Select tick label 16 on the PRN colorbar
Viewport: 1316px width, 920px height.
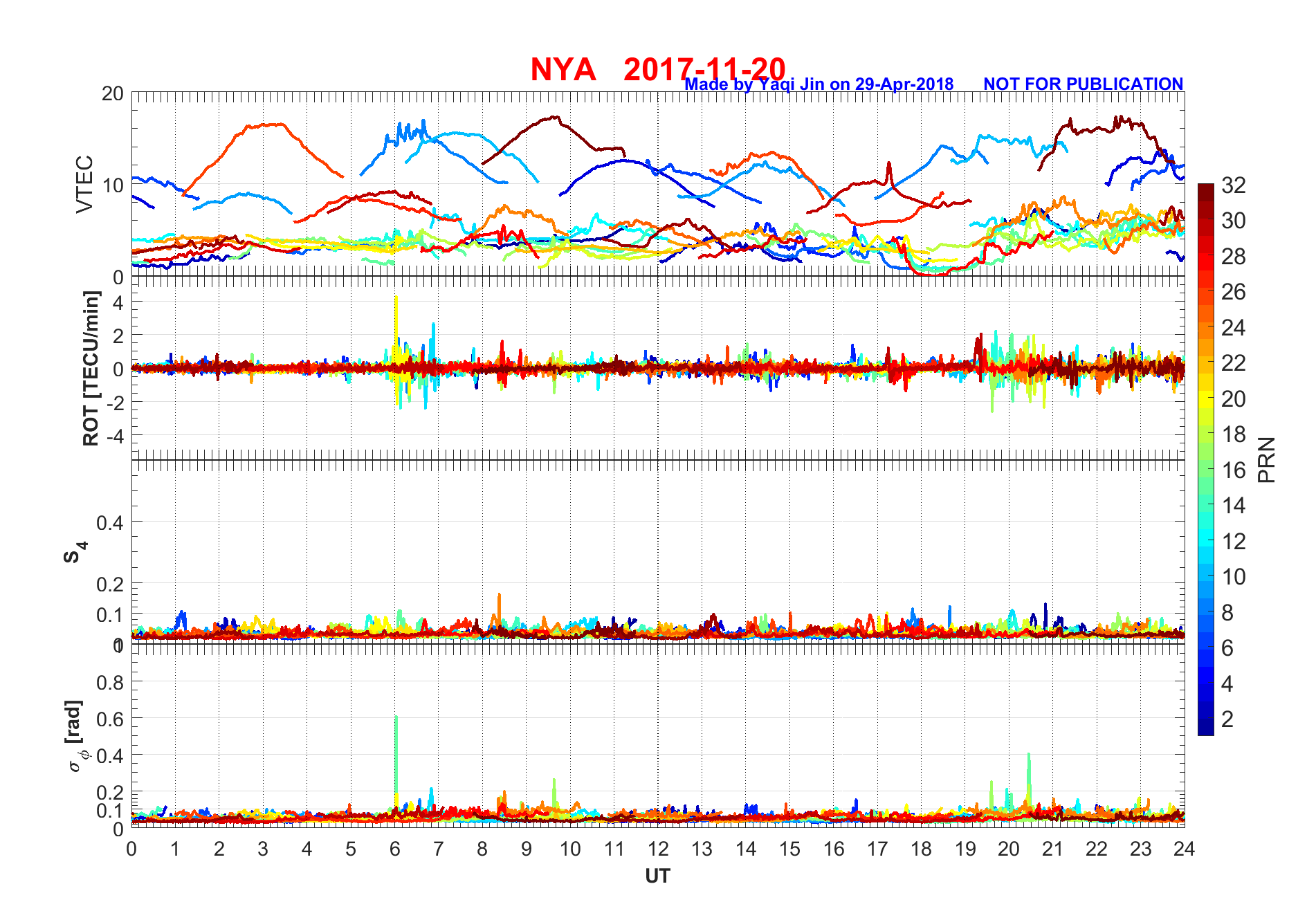[x=1234, y=470]
